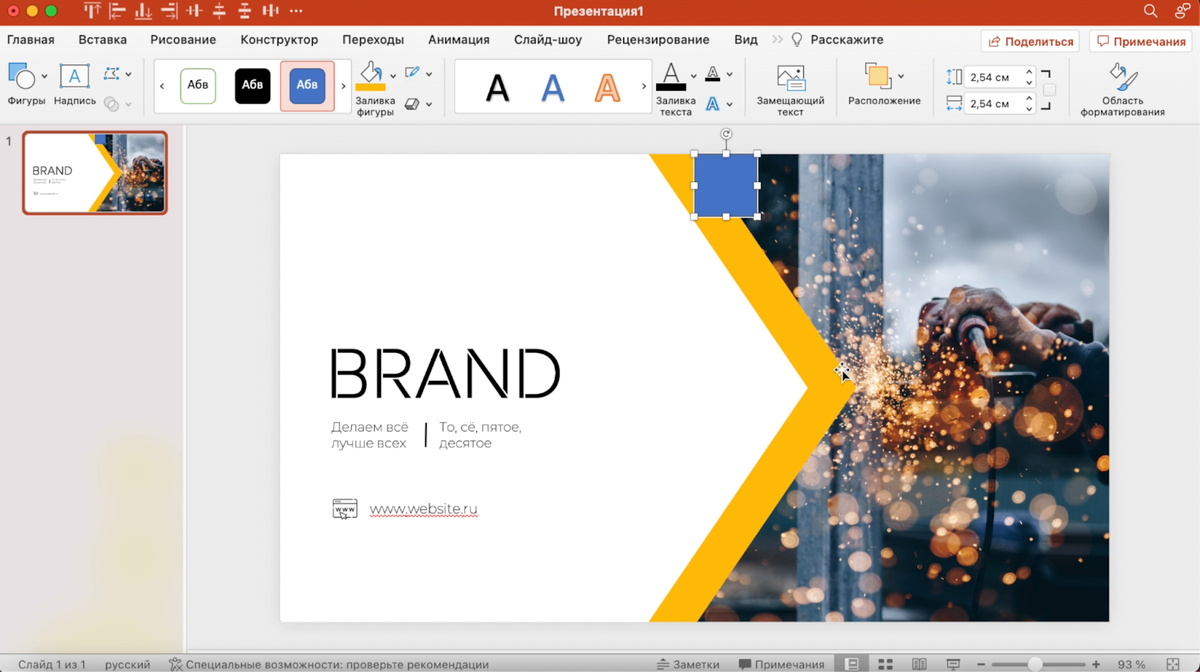Show more WordArt styles chevron

coord(644,86)
